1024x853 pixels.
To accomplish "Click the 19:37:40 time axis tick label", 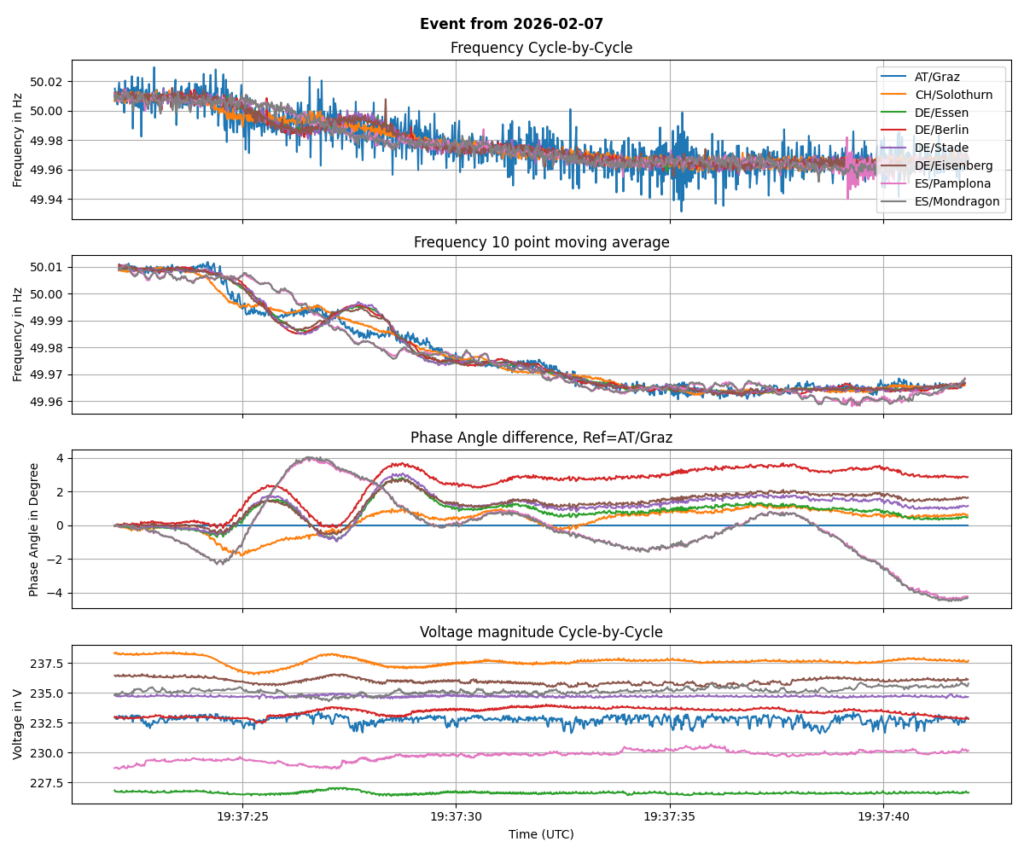I will [883, 816].
